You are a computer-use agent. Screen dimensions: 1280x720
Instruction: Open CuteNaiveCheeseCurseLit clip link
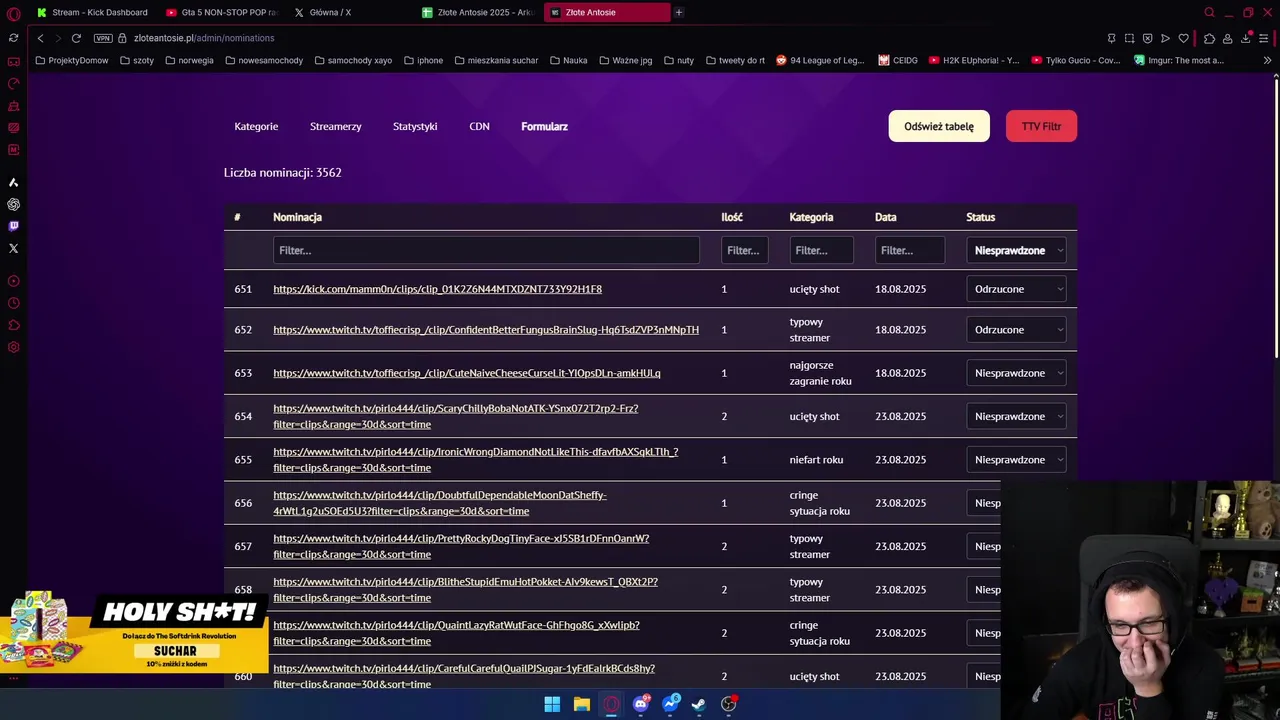pyautogui.click(x=467, y=373)
